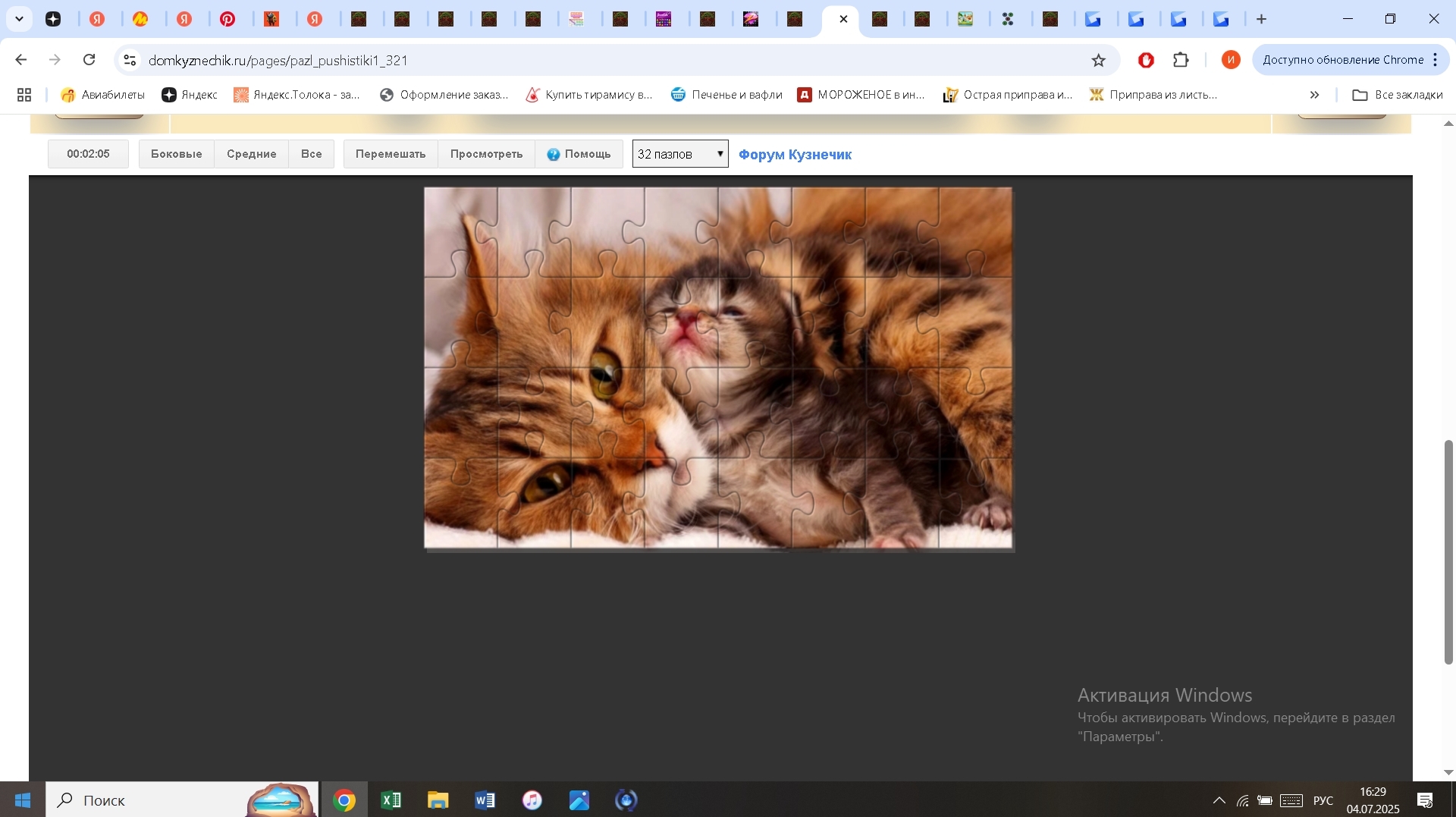
Task: Open the touch keyboard tray icon
Action: (x=1291, y=800)
